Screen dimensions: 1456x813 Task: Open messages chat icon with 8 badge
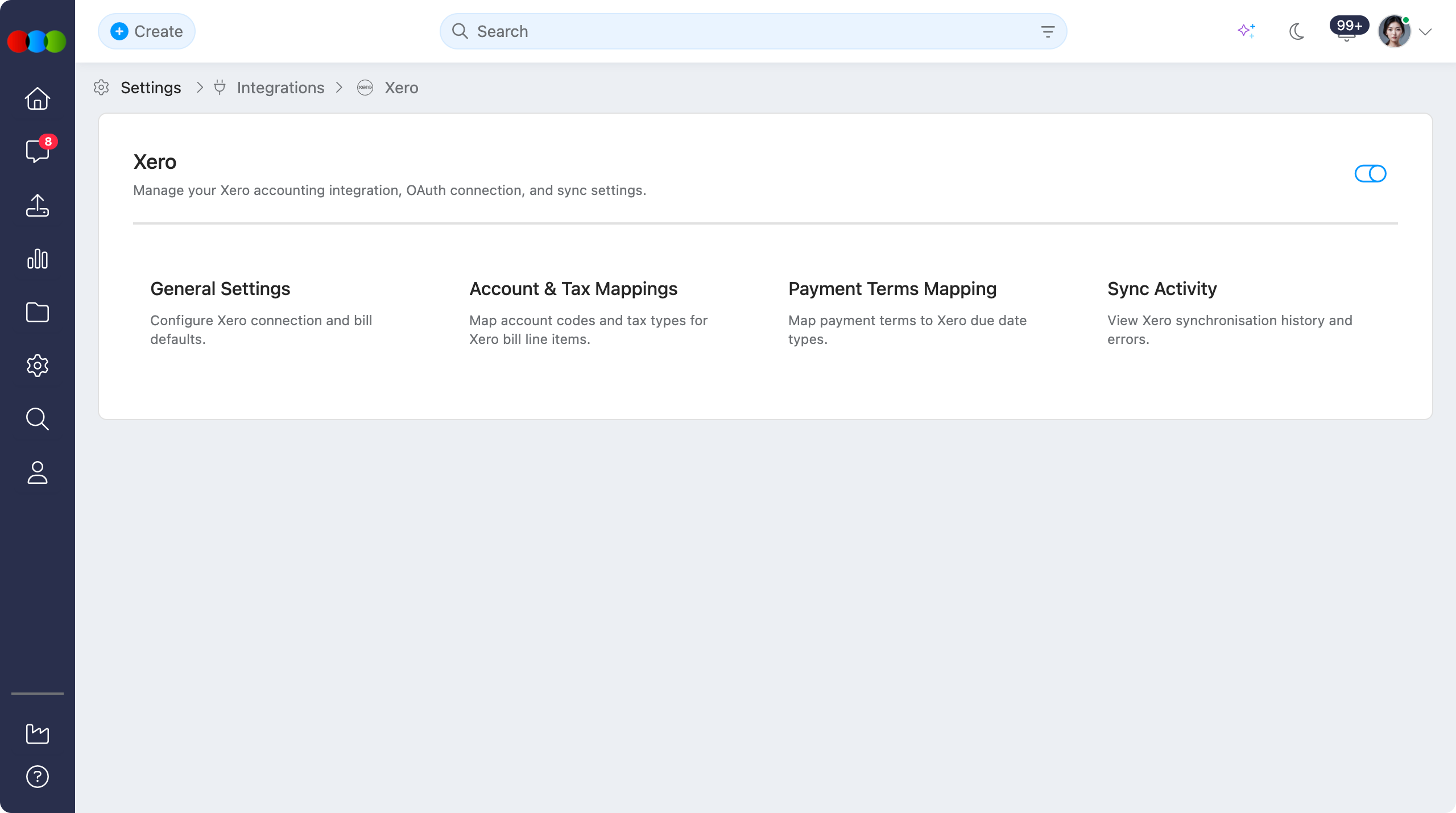[x=38, y=151]
